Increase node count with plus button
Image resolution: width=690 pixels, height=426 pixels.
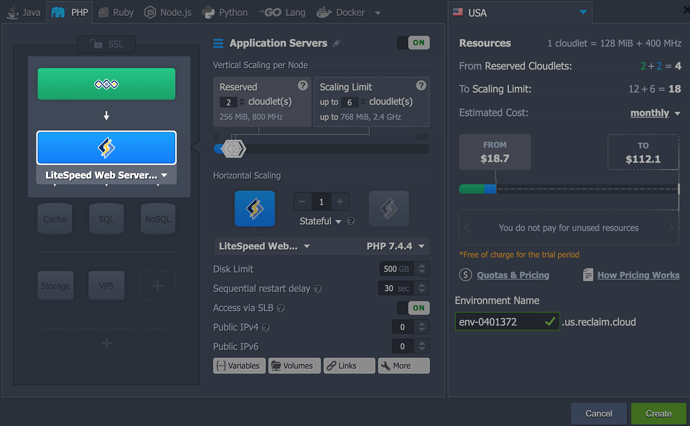340,202
